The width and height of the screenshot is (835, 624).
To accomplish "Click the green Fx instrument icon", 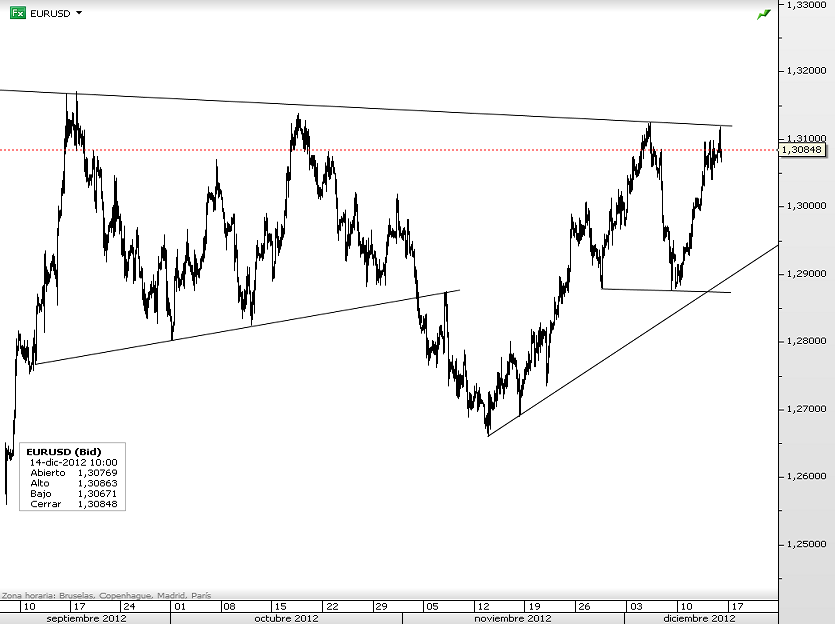I will (18, 13).
